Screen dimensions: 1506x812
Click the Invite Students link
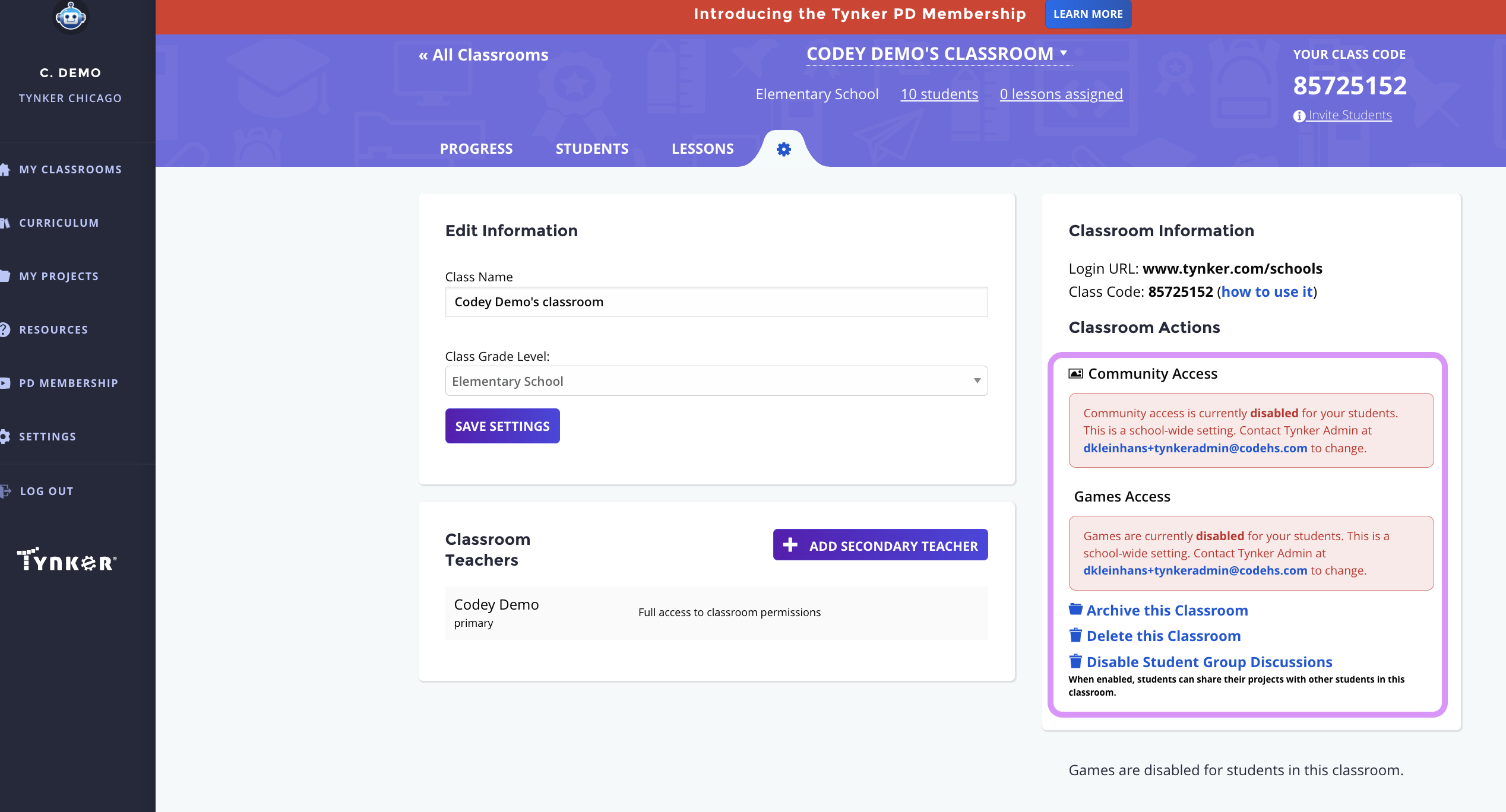pos(1350,115)
